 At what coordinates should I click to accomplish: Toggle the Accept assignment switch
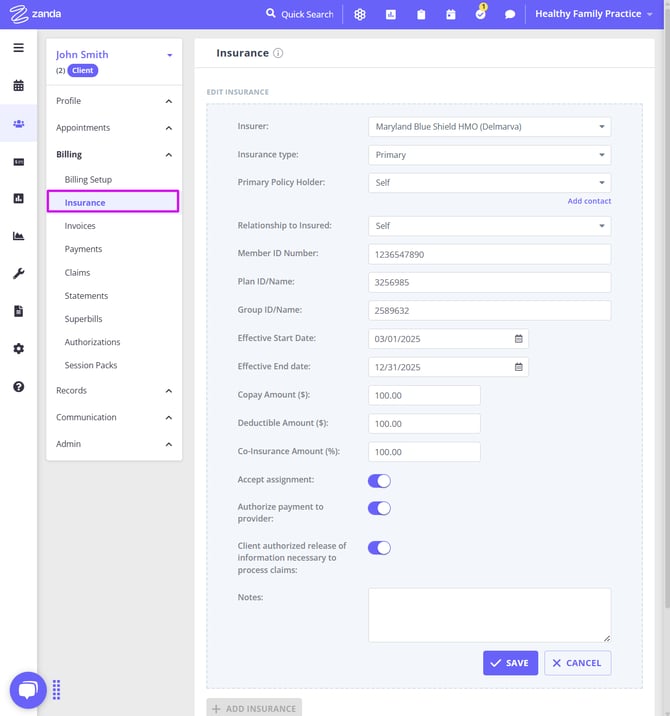click(x=379, y=481)
